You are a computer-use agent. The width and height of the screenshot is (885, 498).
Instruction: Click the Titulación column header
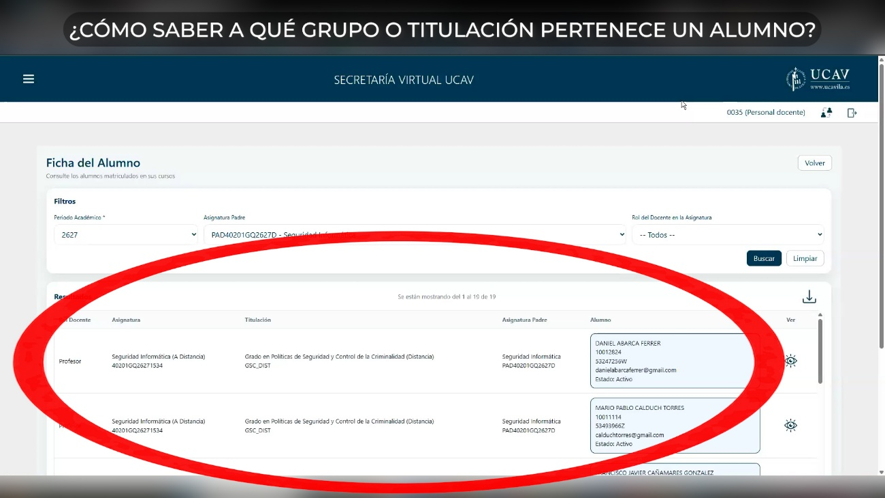(258, 320)
